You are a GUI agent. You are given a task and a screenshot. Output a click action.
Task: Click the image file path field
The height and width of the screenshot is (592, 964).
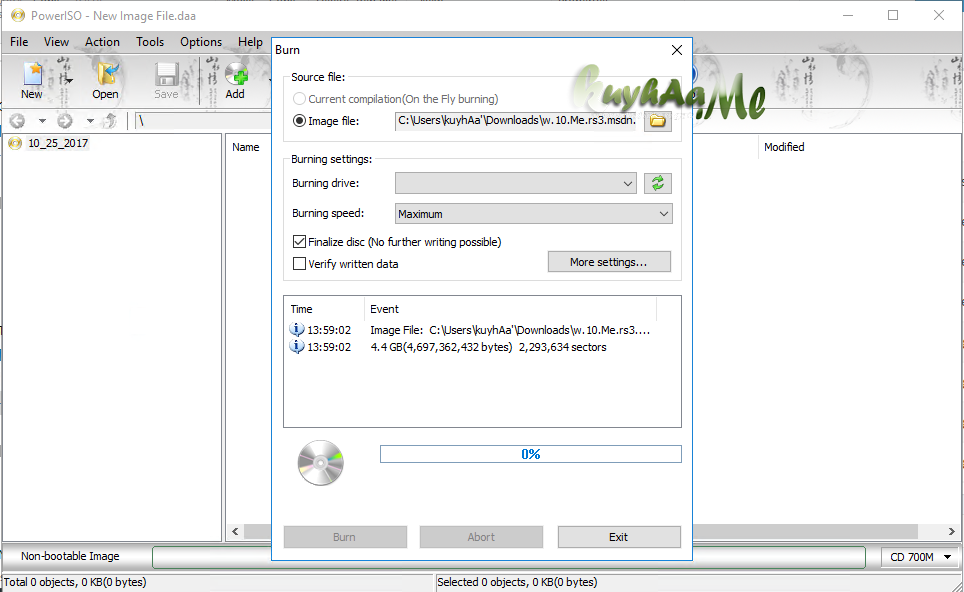coord(516,120)
